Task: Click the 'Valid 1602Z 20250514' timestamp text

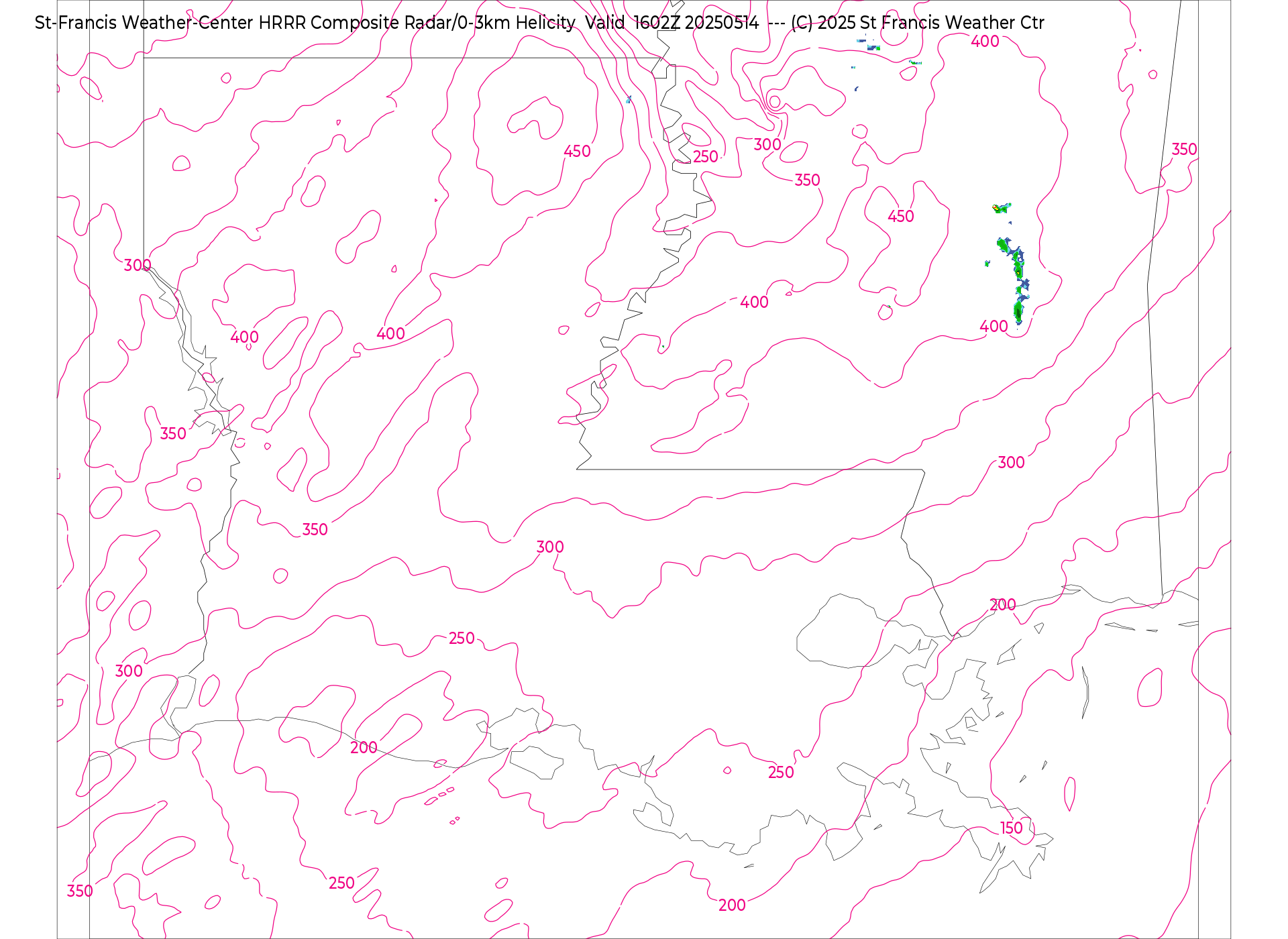Action: coord(672,23)
